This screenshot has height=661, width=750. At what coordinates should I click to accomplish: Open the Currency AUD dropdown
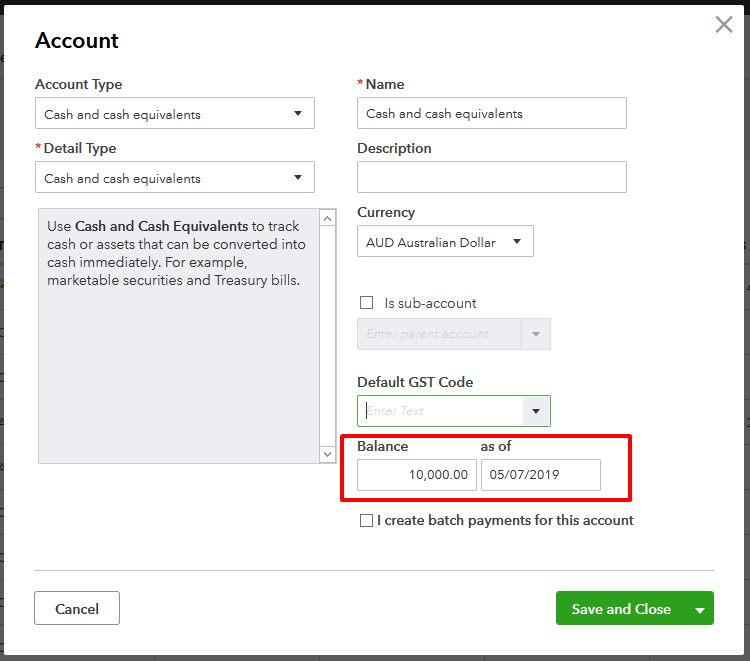(x=445, y=242)
